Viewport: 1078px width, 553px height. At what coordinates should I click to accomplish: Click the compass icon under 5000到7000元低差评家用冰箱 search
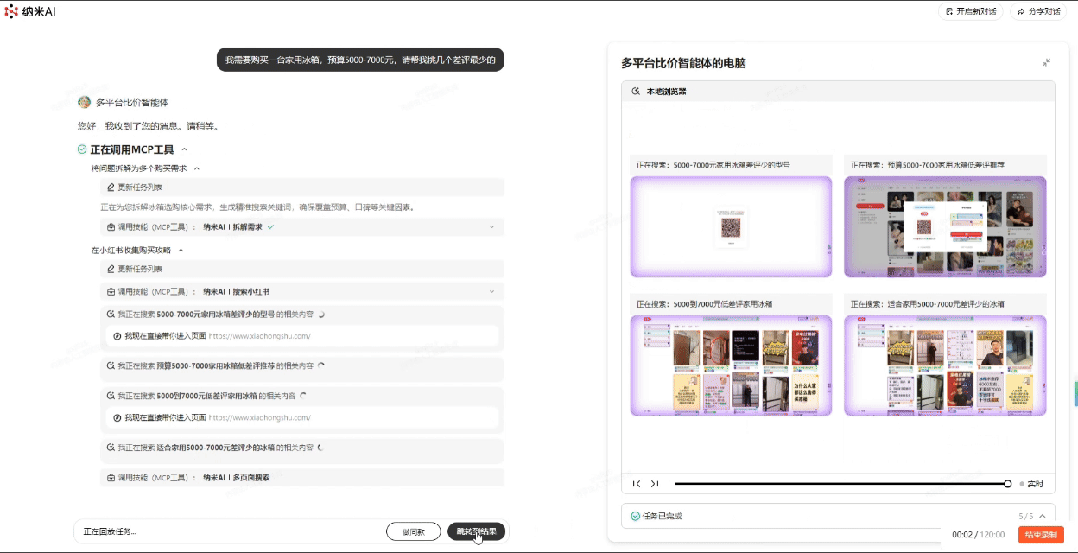(118, 418)
